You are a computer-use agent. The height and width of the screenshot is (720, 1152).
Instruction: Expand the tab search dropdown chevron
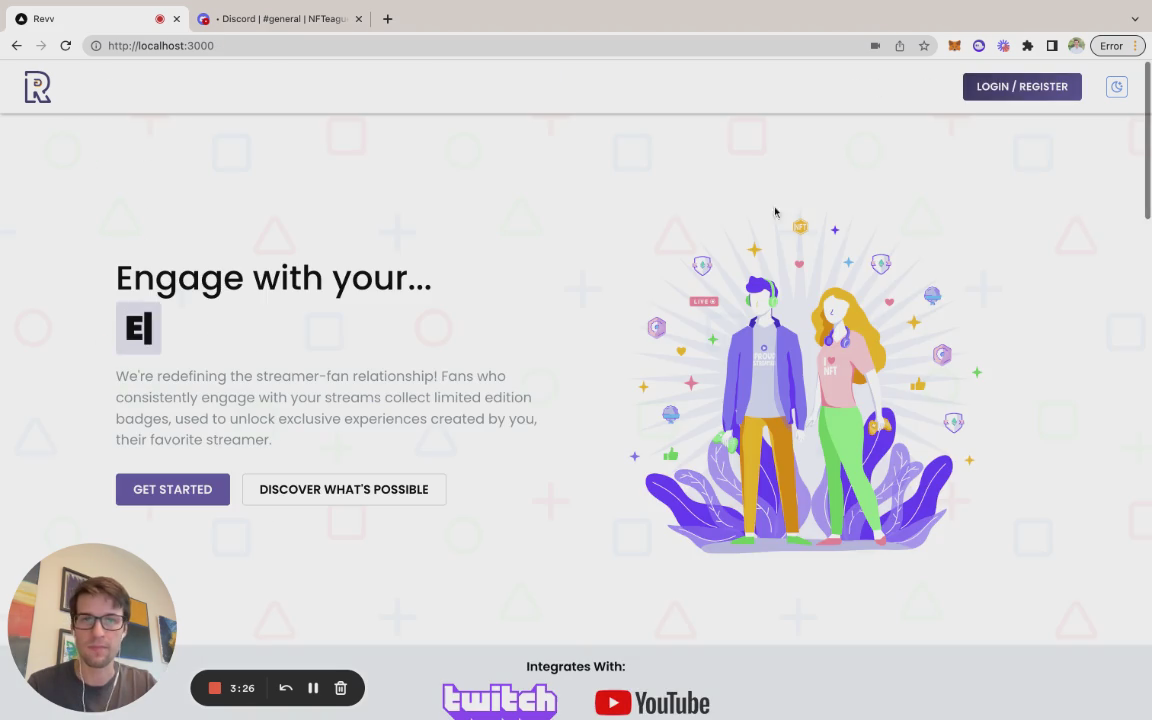click(x=1134, y=19)
